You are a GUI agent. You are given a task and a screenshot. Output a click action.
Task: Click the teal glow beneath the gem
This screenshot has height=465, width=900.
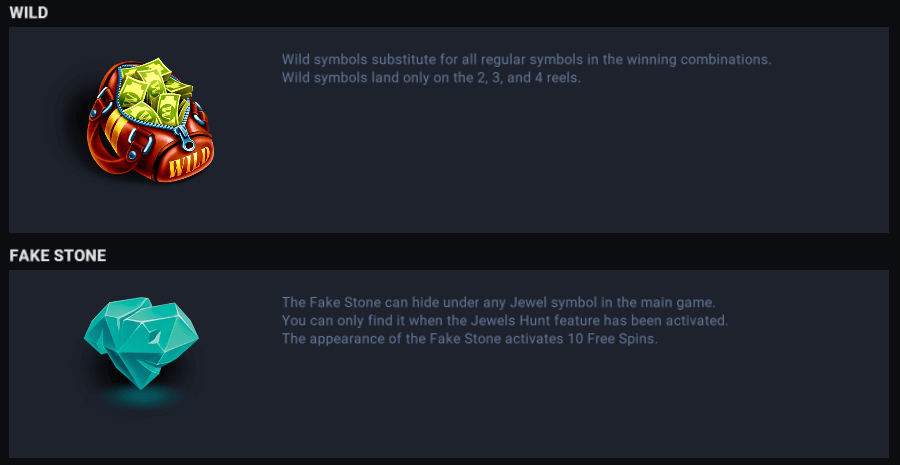coord(141,399)
